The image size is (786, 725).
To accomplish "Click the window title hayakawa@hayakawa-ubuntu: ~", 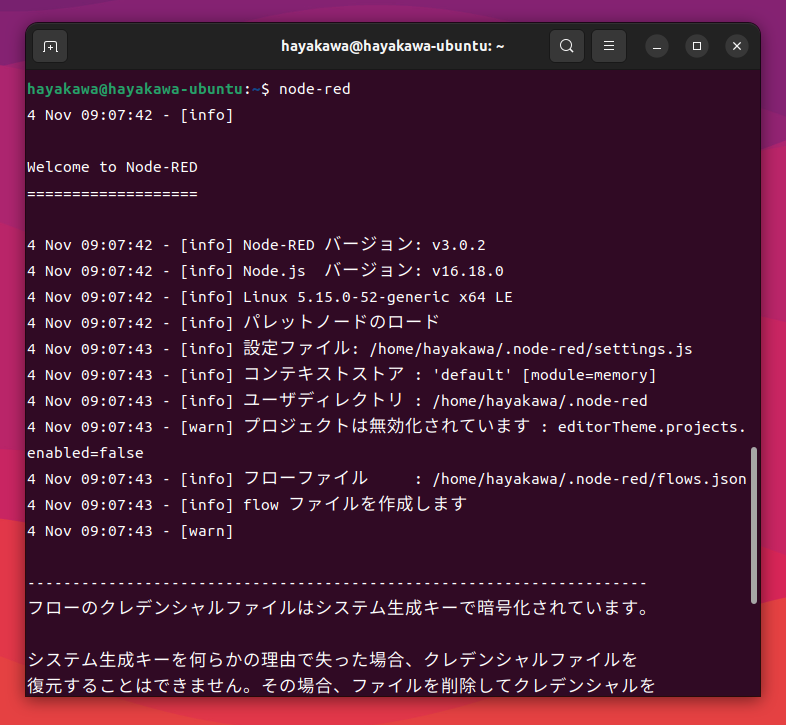I will coord(393,46).
